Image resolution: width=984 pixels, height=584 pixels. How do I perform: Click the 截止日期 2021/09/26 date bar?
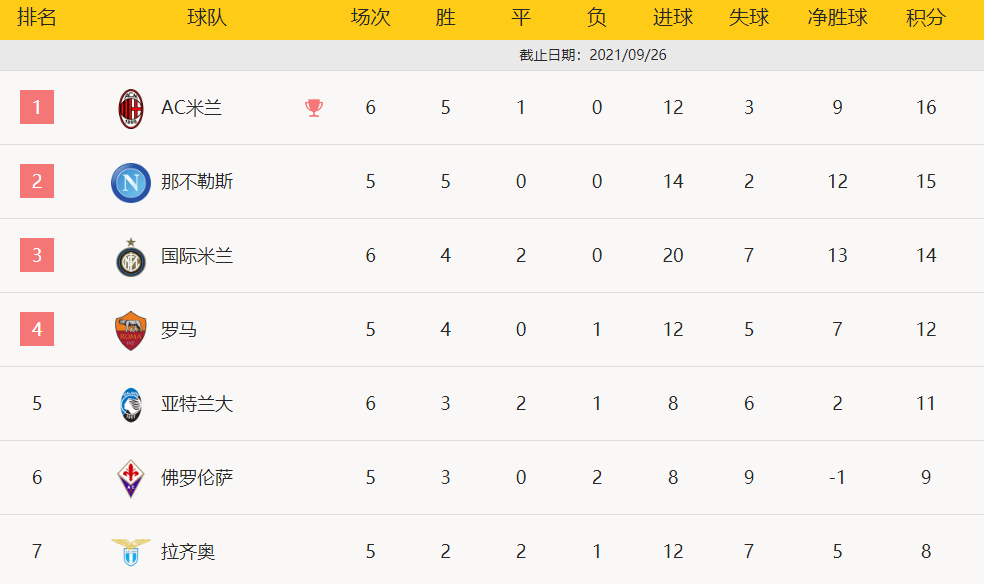point(593,55)
